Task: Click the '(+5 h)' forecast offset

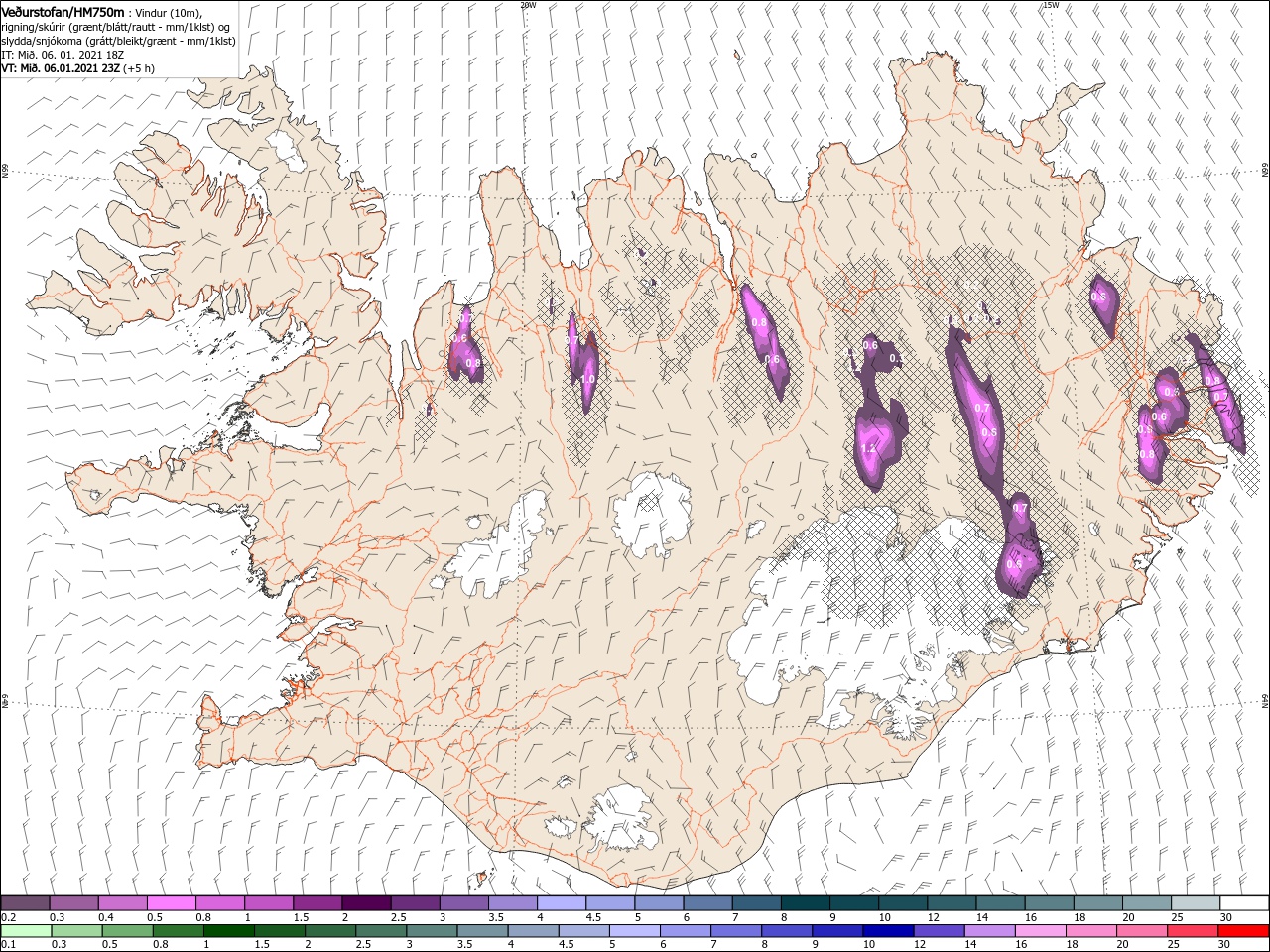Action: [x=139, y=68]
